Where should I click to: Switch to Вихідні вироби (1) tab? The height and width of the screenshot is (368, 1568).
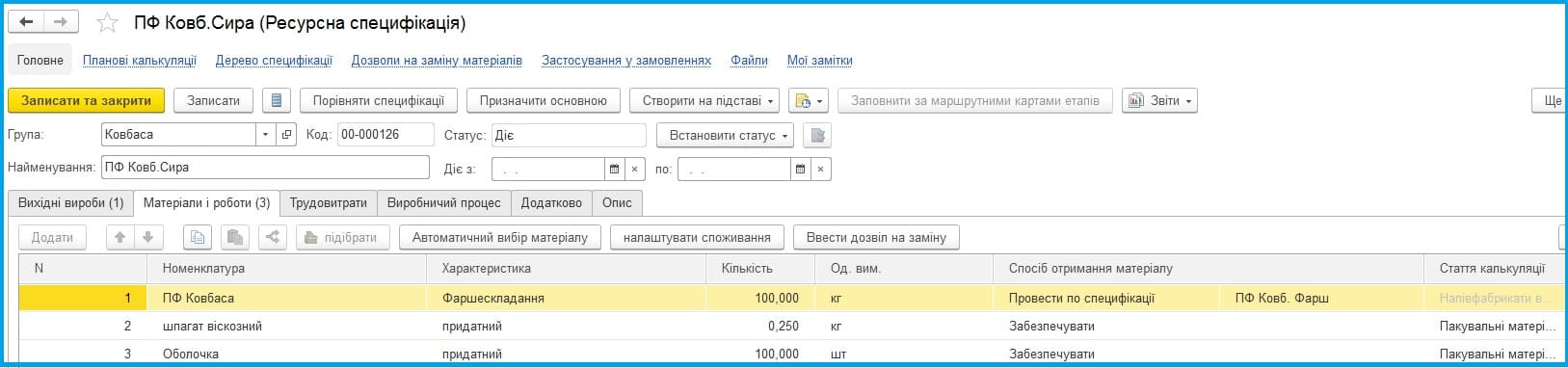coord(71,203)
